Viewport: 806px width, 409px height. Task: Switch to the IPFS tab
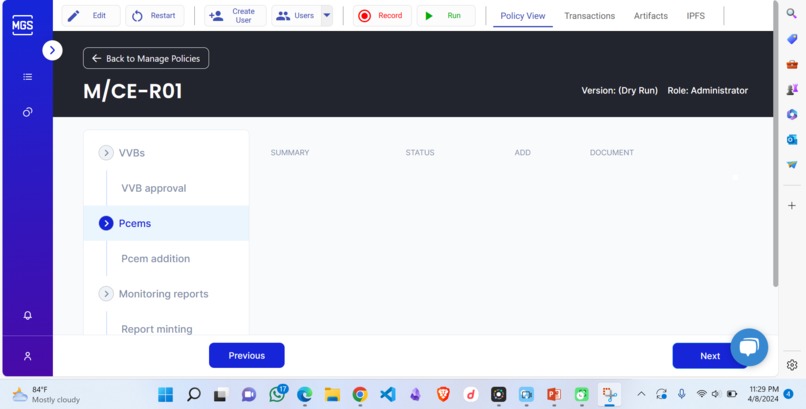(x=695, y=16)
